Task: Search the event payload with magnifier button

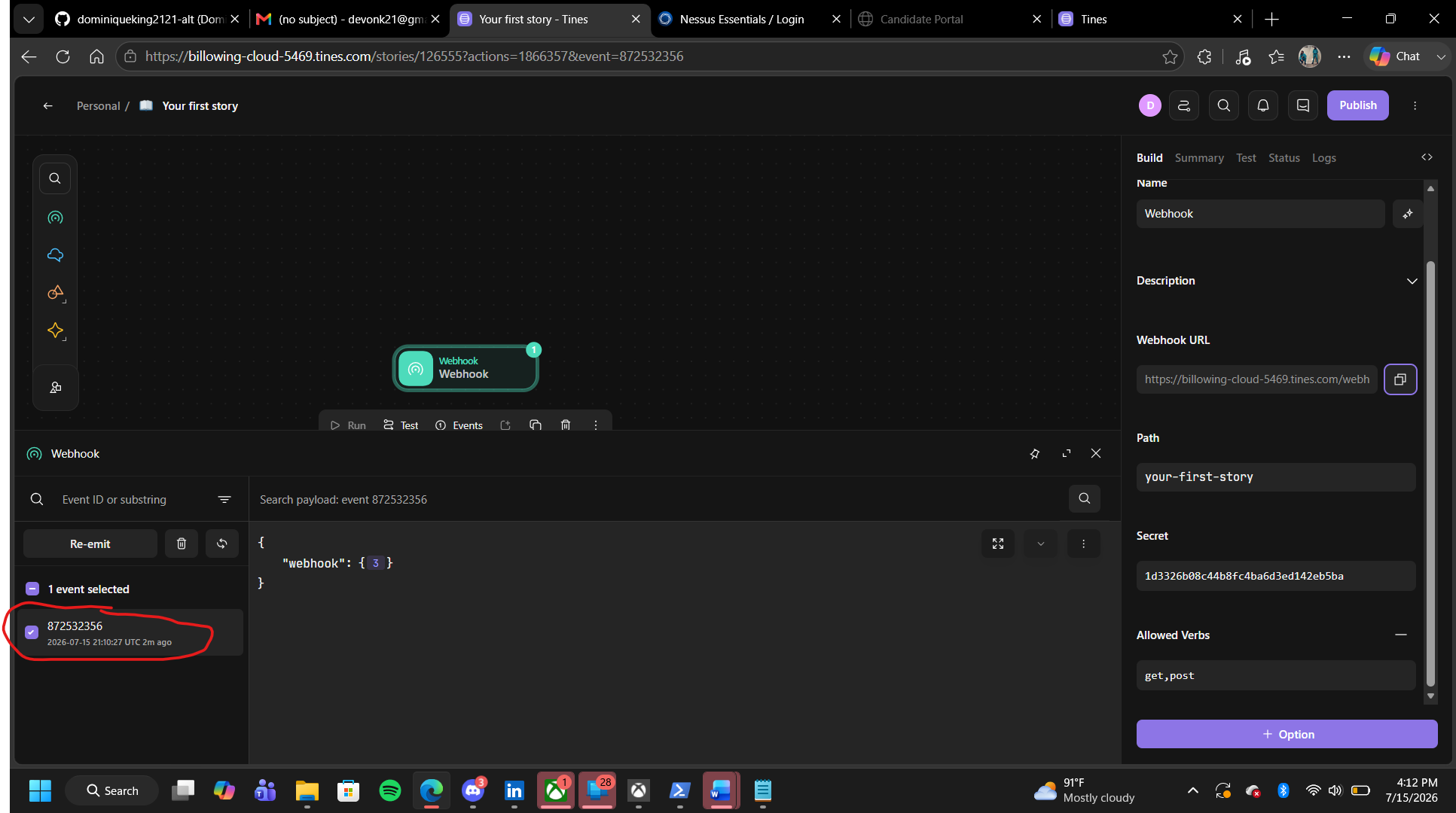Action: tap(1085, 498)
